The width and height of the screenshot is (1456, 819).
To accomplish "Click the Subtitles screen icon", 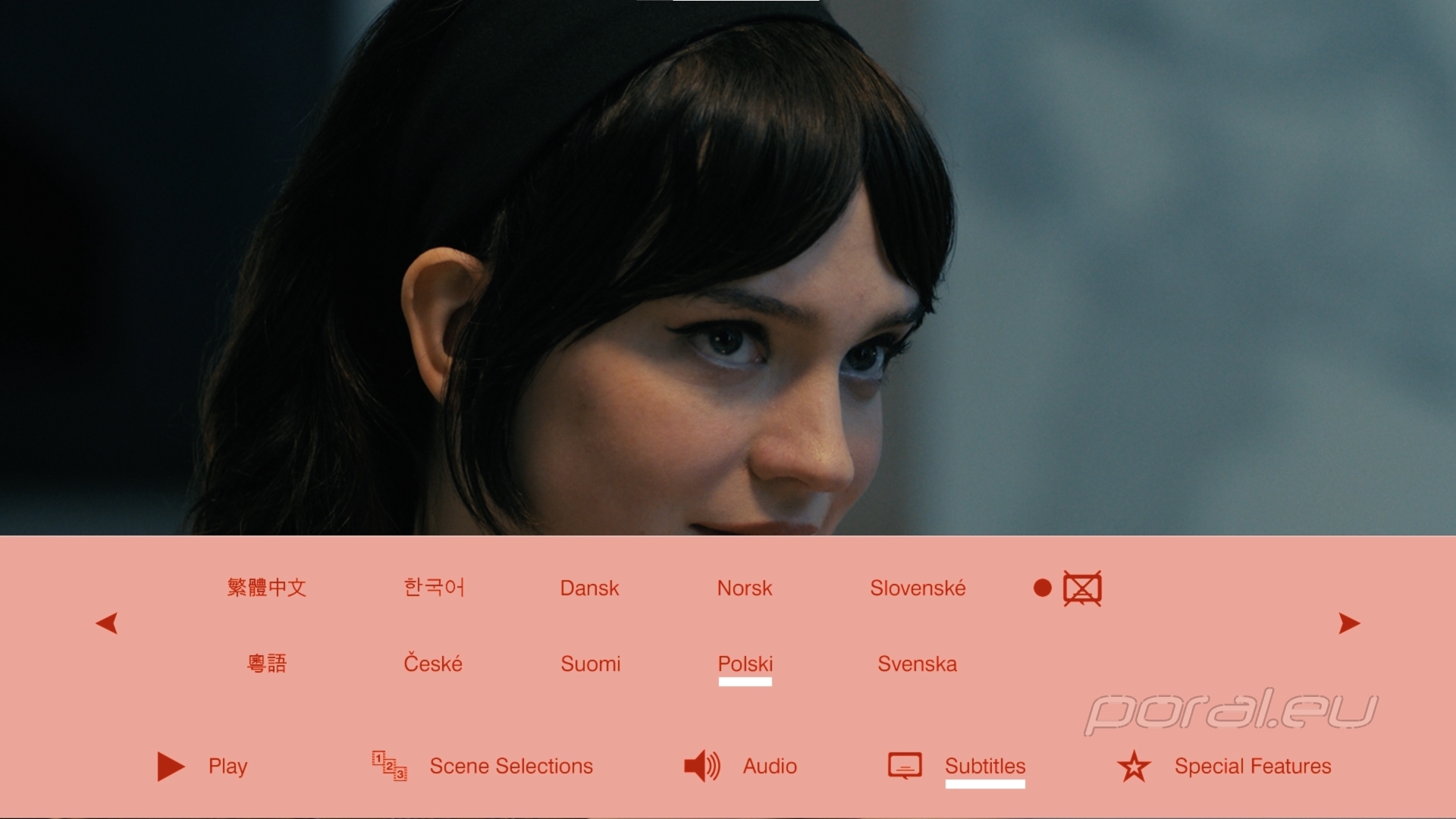I will (x=905, y=766).
